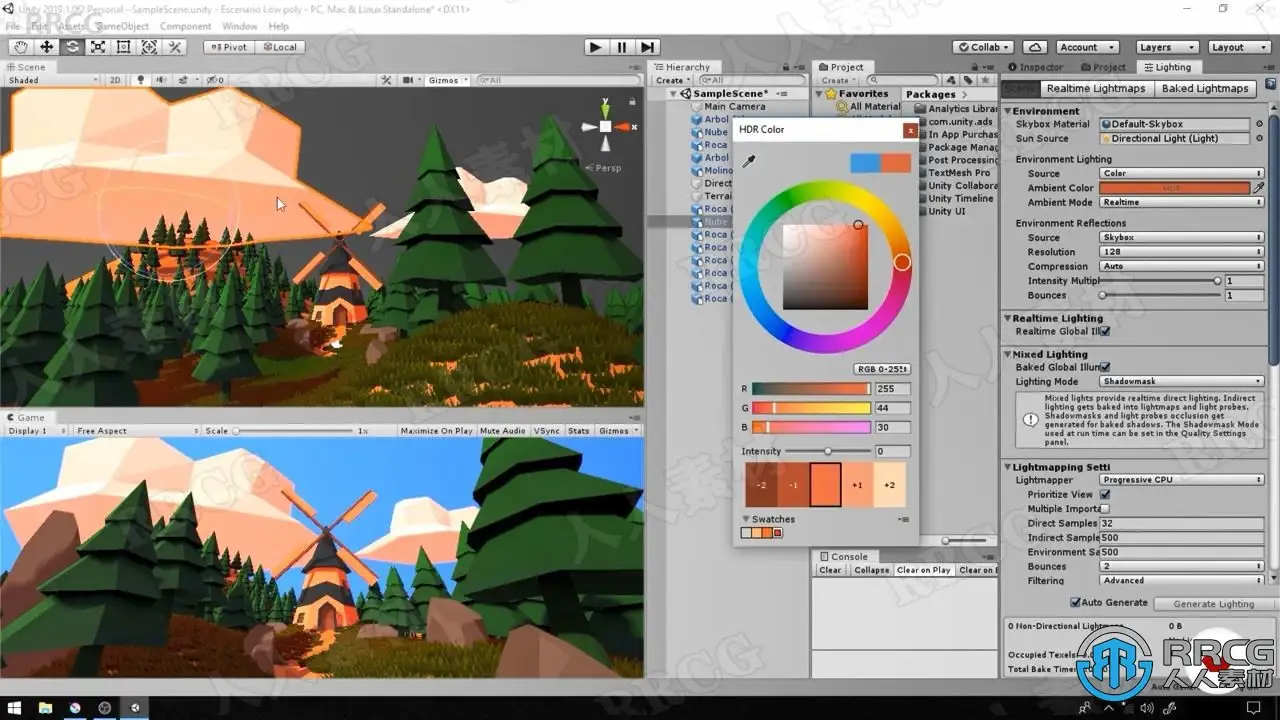
Task: Select the Rotate tool
Action: 72,47
